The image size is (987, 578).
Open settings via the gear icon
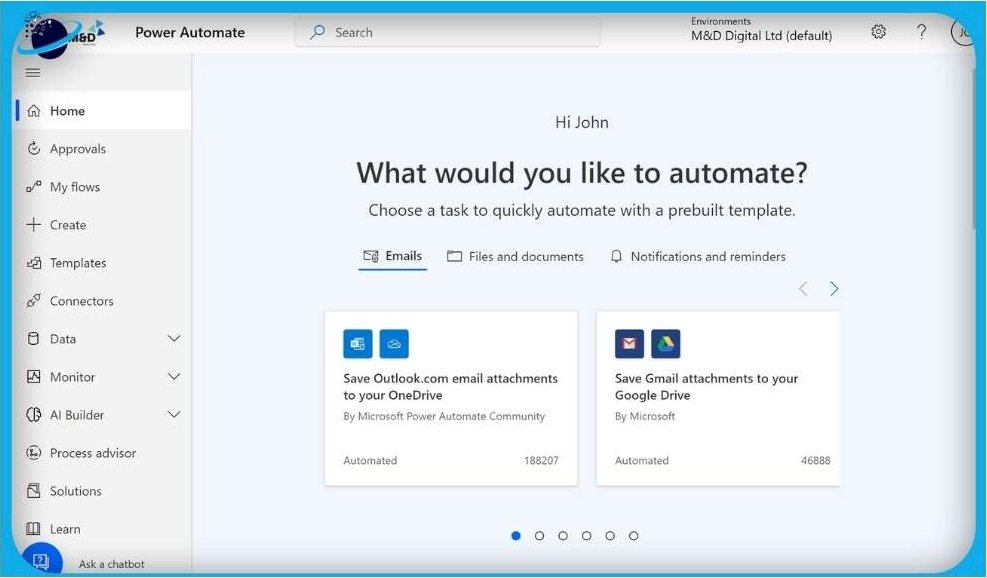tap(878, 31)
